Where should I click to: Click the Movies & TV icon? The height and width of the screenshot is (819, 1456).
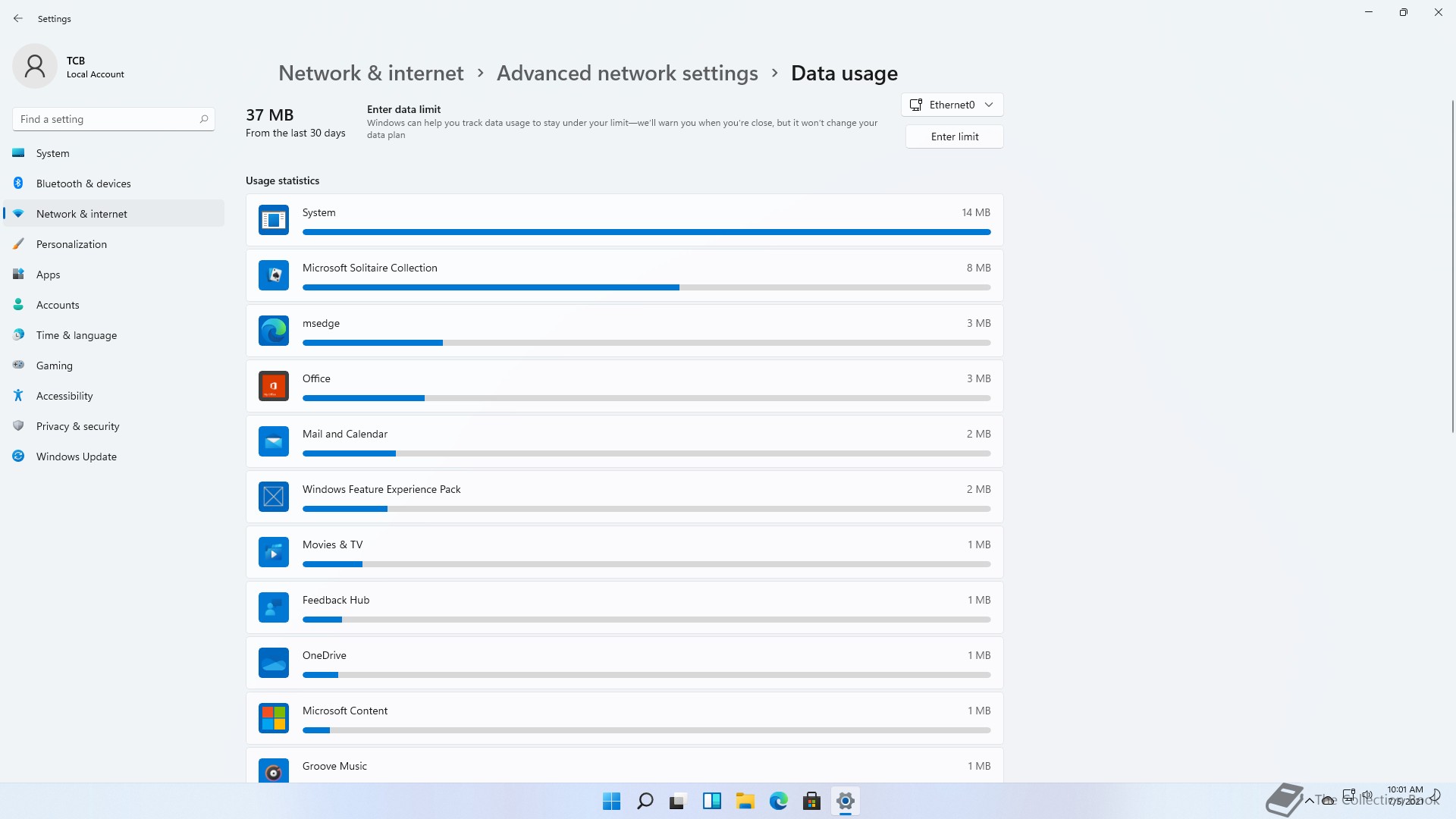click(273, 552)
